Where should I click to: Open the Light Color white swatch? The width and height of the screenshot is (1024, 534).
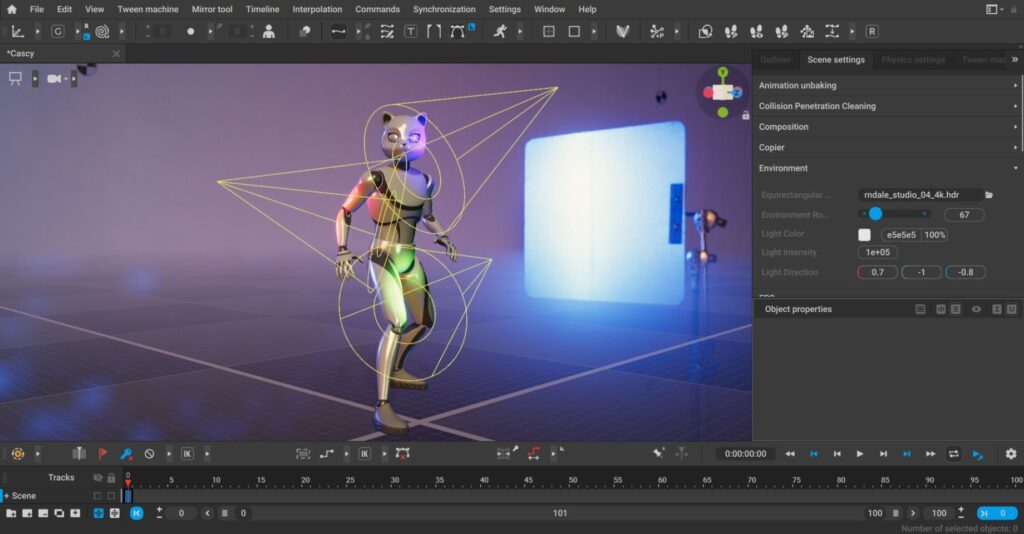(x=864, y=235)
